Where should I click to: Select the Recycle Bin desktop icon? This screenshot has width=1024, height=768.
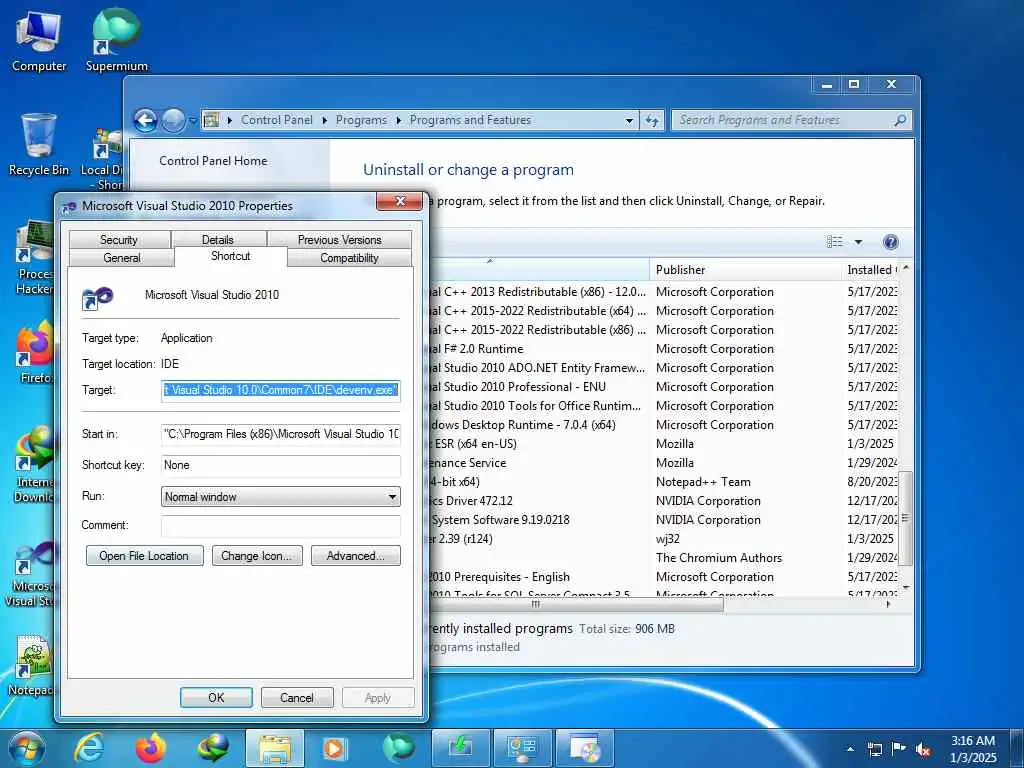coord(39,145)
